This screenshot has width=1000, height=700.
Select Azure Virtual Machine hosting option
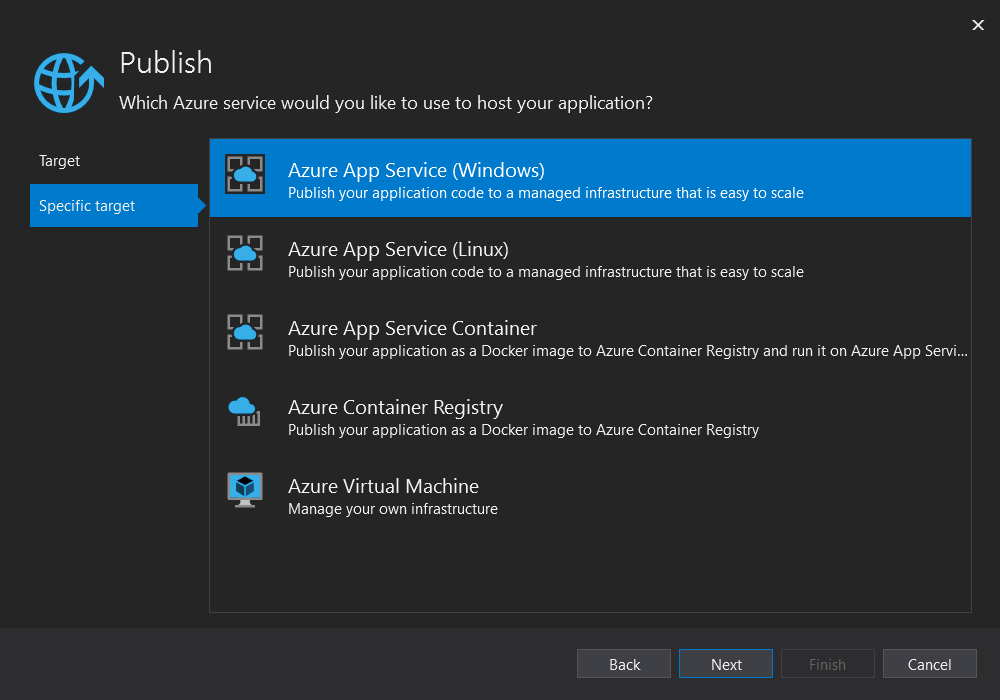500,494
